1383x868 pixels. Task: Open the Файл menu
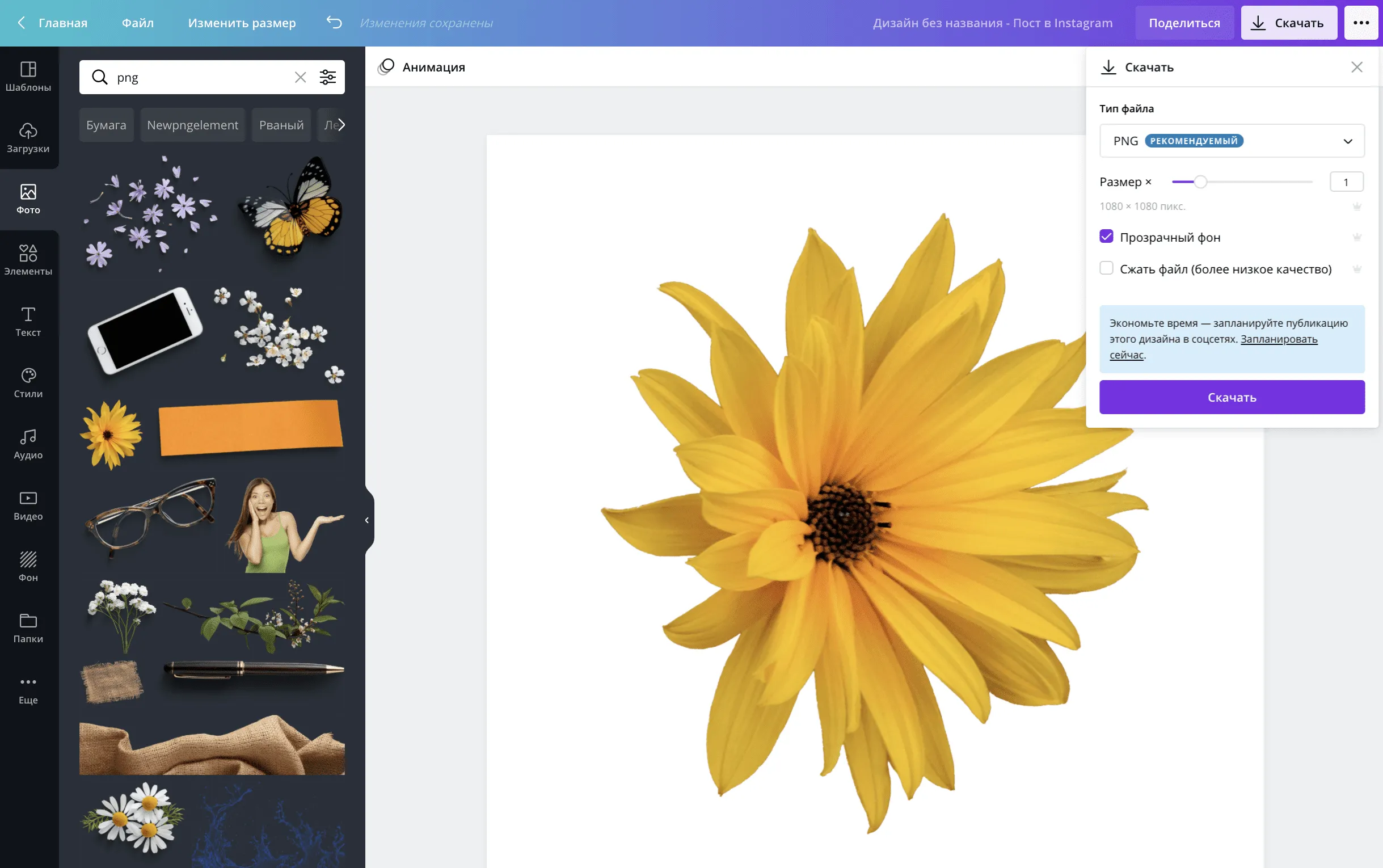click(x=138, y=23)
